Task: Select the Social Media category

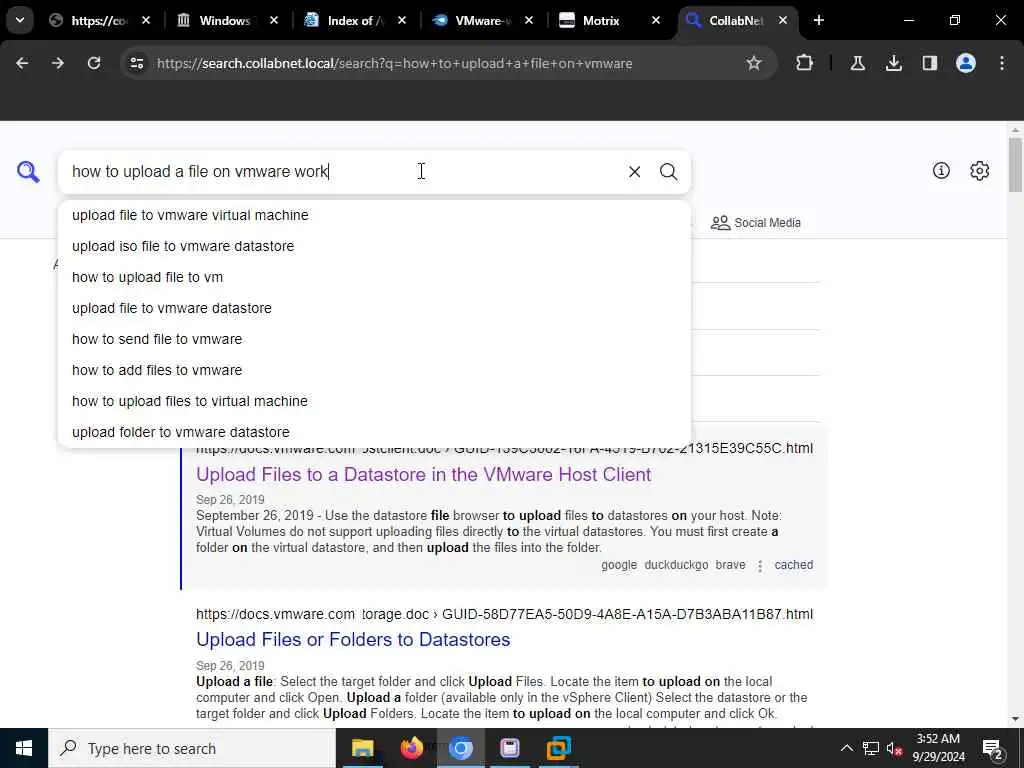Action: 756,223
